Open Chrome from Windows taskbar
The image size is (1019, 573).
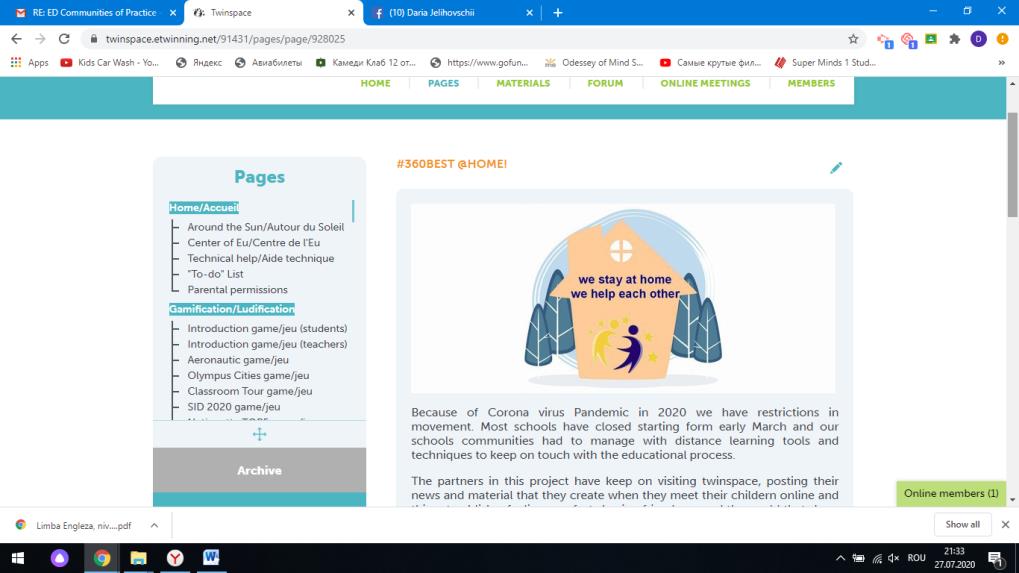(102, 558)
